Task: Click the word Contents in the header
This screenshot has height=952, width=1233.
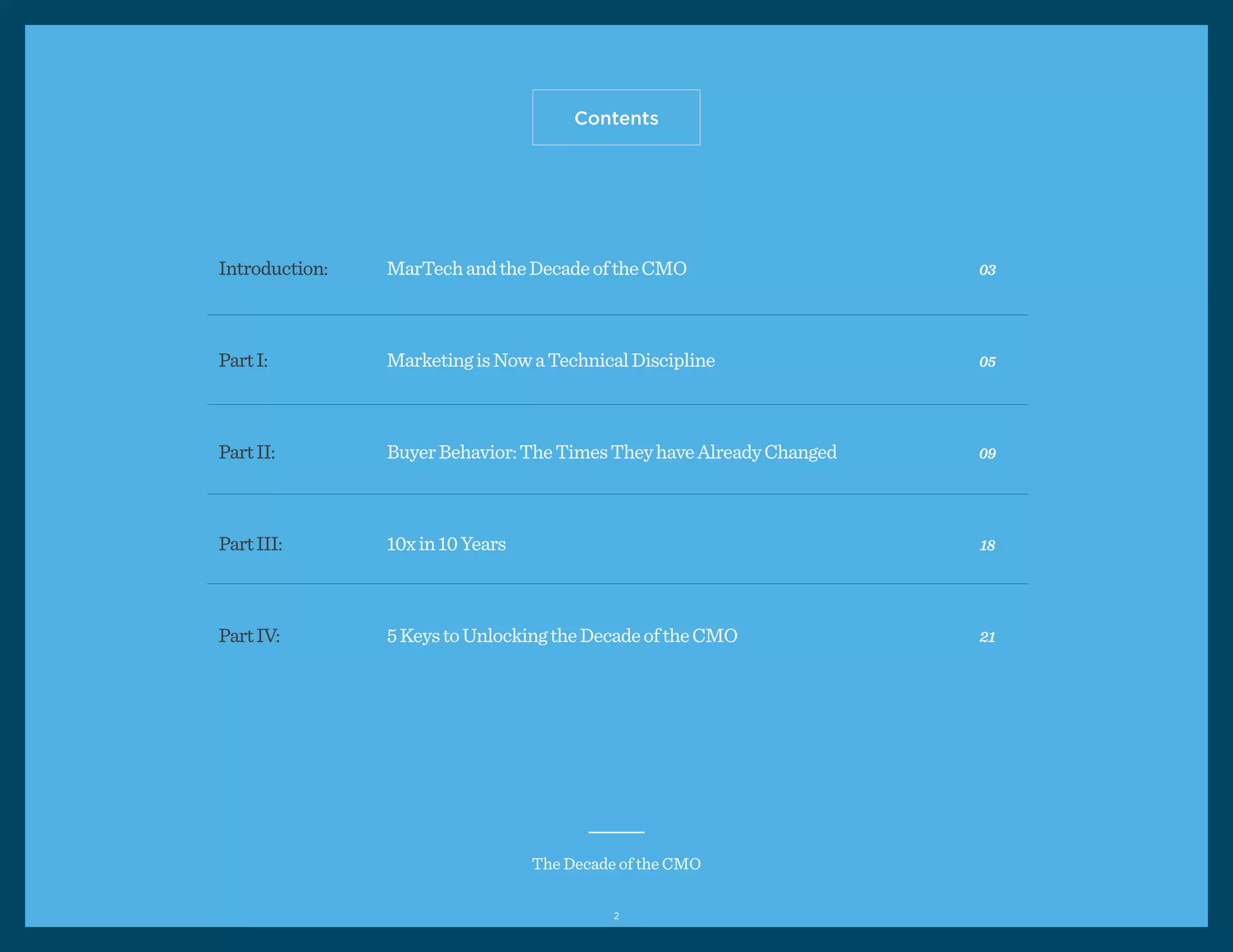Action: coord(616,118)
